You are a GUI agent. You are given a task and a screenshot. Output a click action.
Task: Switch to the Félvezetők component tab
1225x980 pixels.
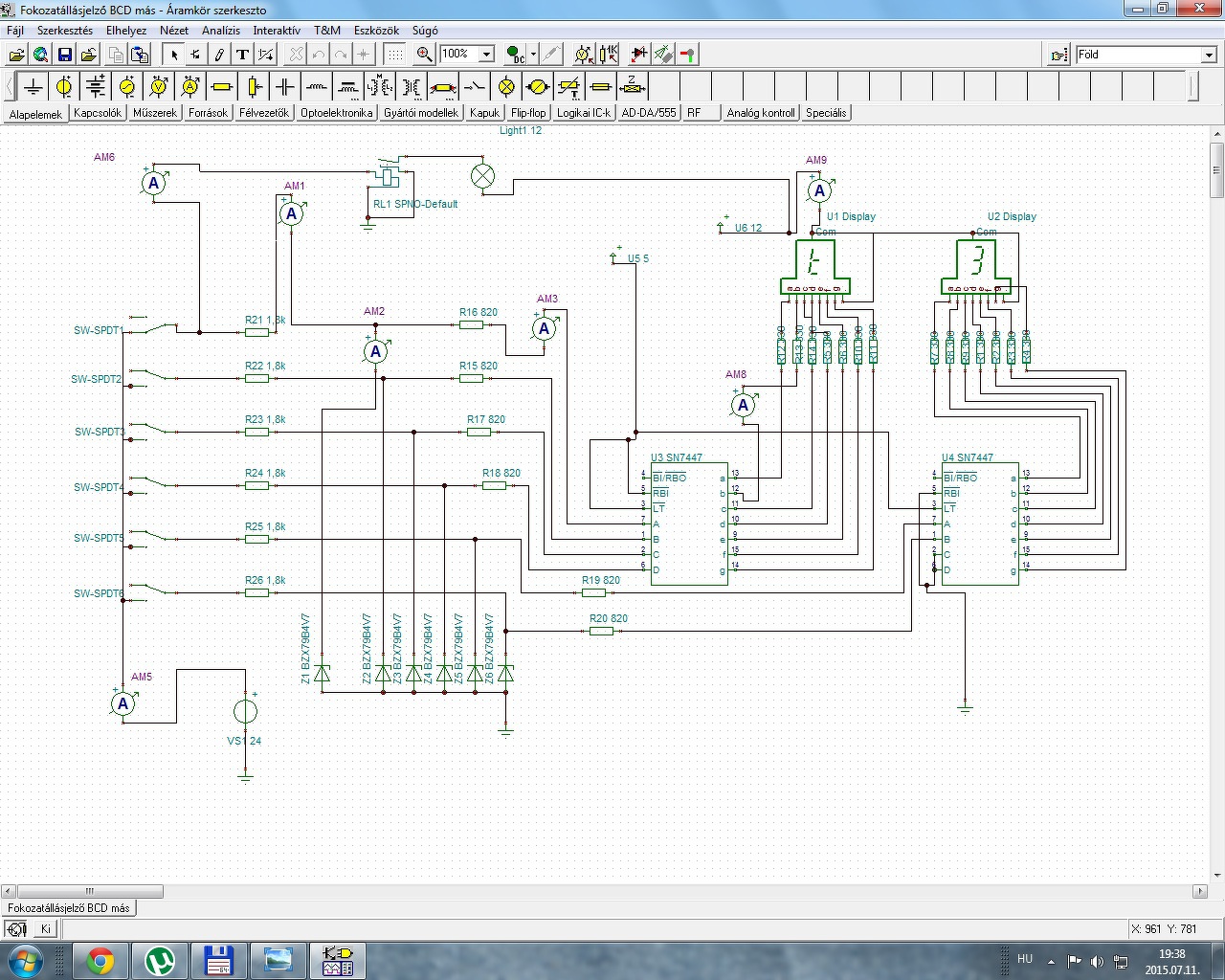click(264, 113)
